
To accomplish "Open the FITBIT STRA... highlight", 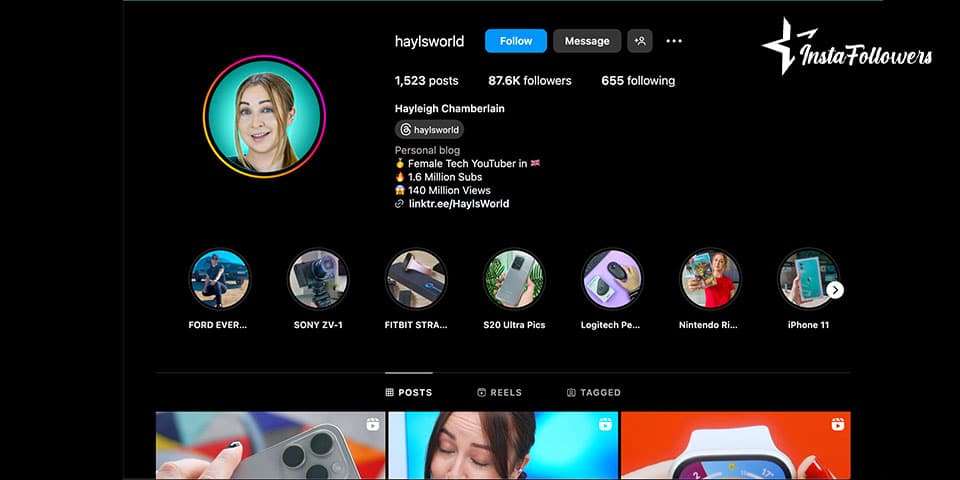I will pyautogui.click(x=416, y=279).
